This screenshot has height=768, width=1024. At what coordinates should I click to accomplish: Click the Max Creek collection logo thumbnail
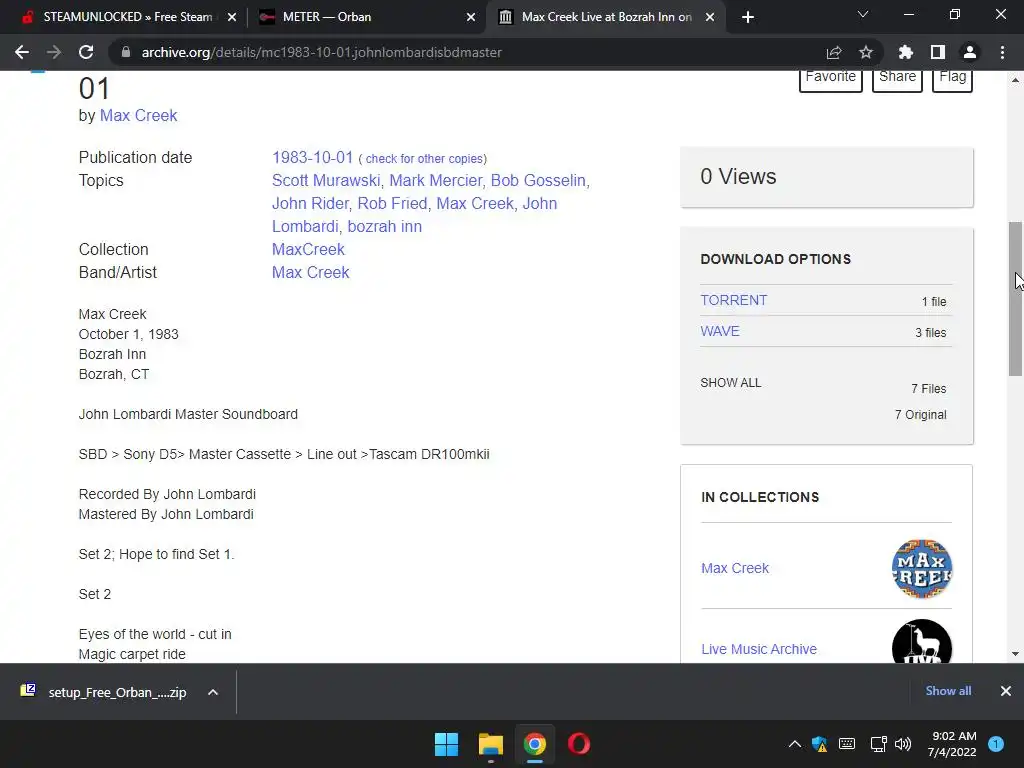(x=921, y=569)
